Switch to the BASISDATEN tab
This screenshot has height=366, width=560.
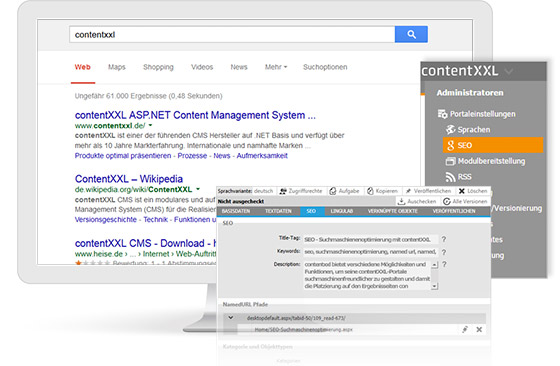[236, 211]
